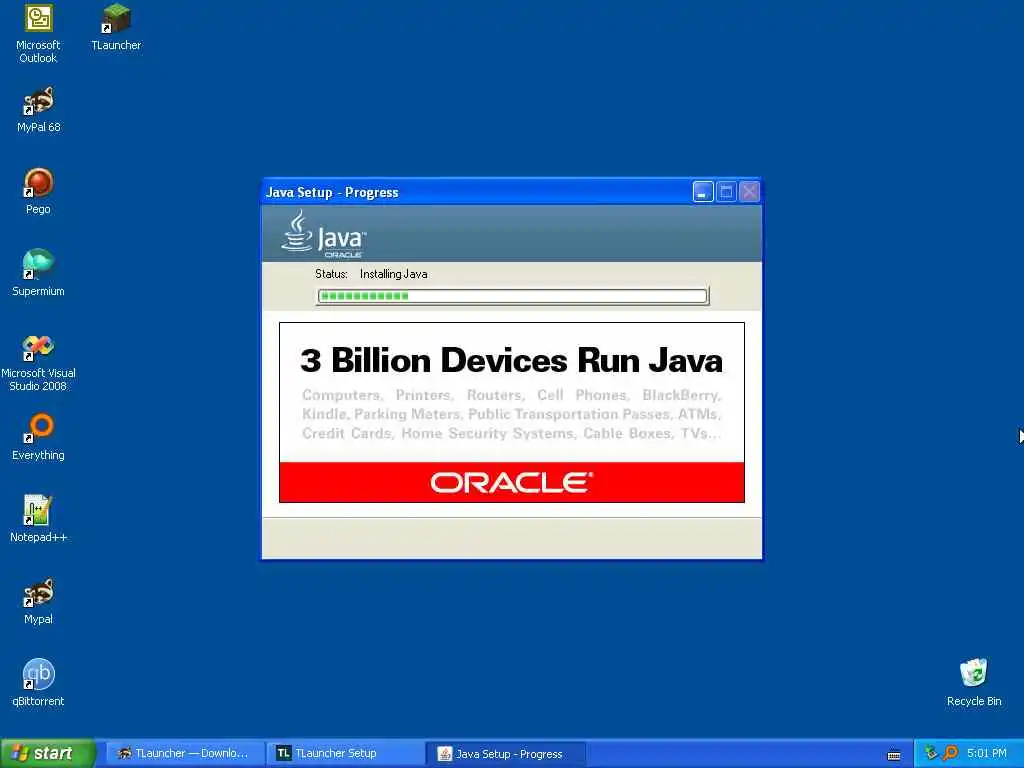Click the qBittorrent desktop icon

coord(38,683)
